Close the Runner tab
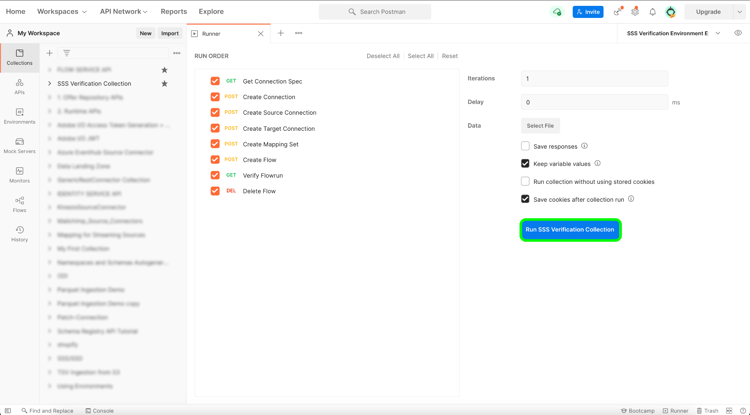Screen dimensions: 750x415 click(x=261, y=33)
